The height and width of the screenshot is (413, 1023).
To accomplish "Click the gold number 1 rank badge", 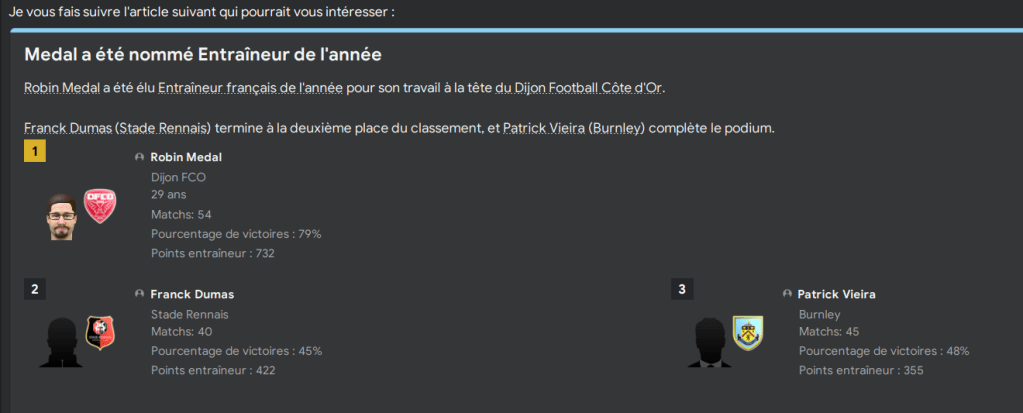I will coord(34,152).
